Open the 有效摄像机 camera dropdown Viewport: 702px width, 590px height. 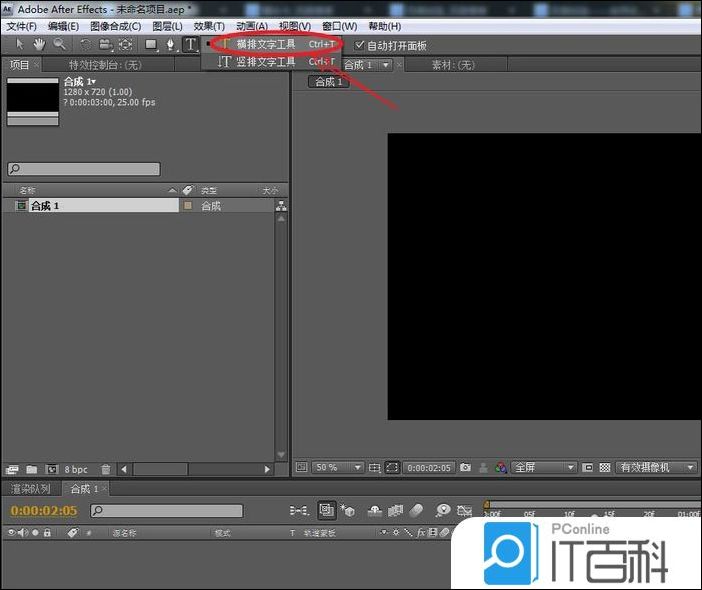coord(656,467)
